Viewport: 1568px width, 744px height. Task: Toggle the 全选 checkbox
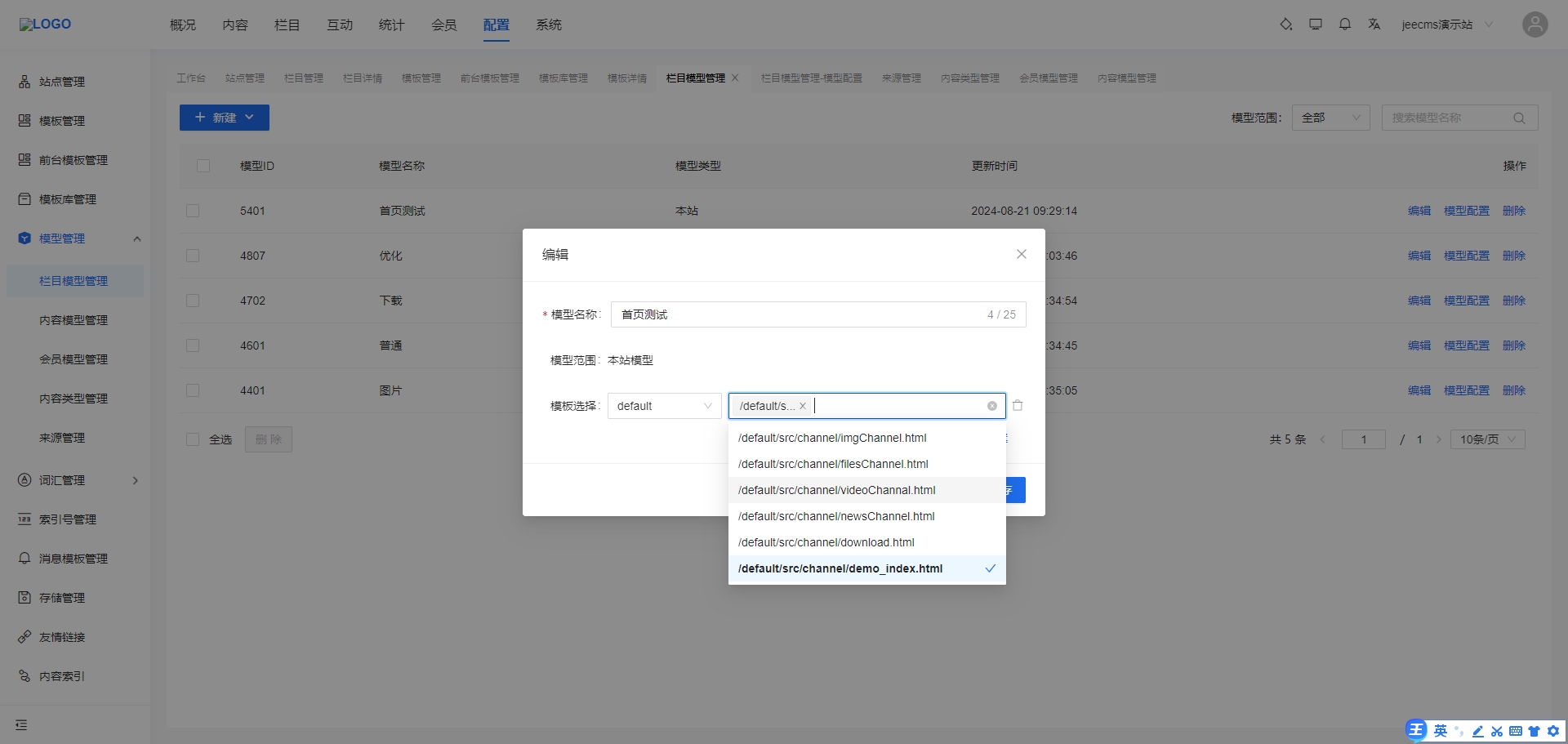point(193,439)
